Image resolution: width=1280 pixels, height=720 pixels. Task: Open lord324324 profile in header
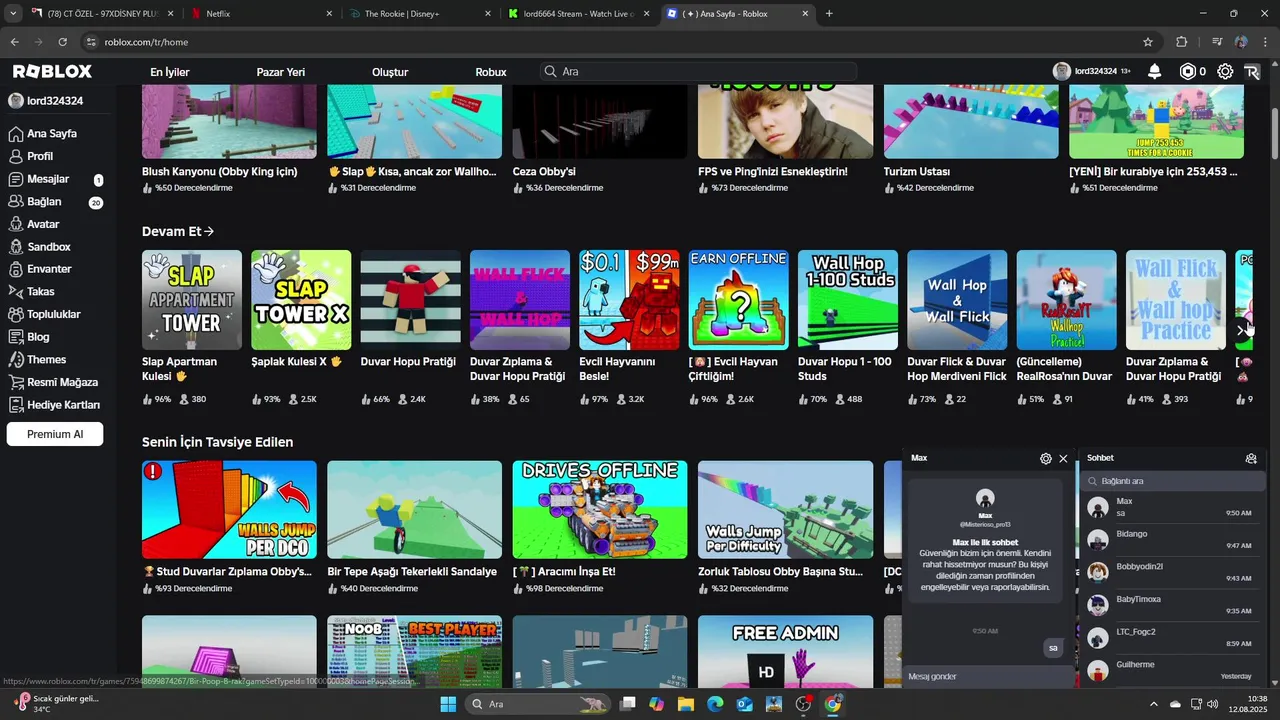point(1092,72)
